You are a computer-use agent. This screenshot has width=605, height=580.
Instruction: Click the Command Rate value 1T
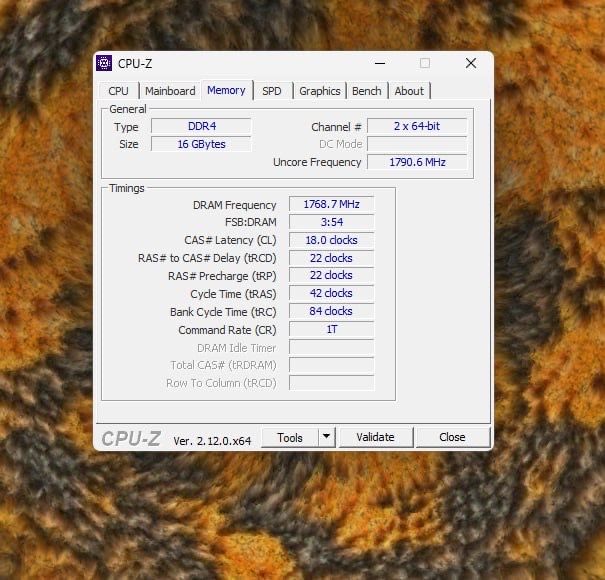click(331, 329)
